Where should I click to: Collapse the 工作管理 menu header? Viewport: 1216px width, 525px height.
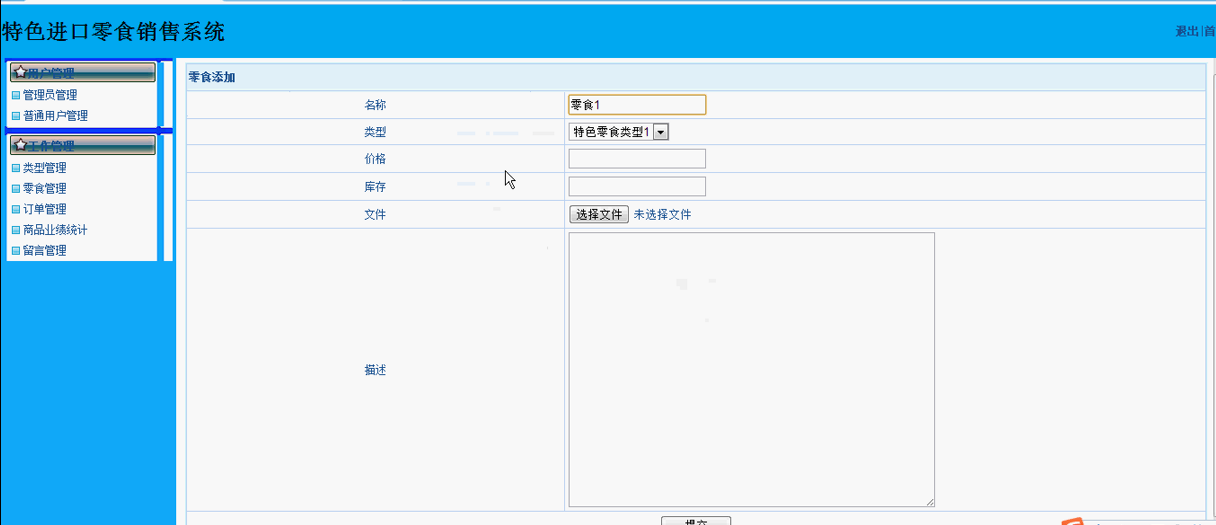click(x=83, y=145)
